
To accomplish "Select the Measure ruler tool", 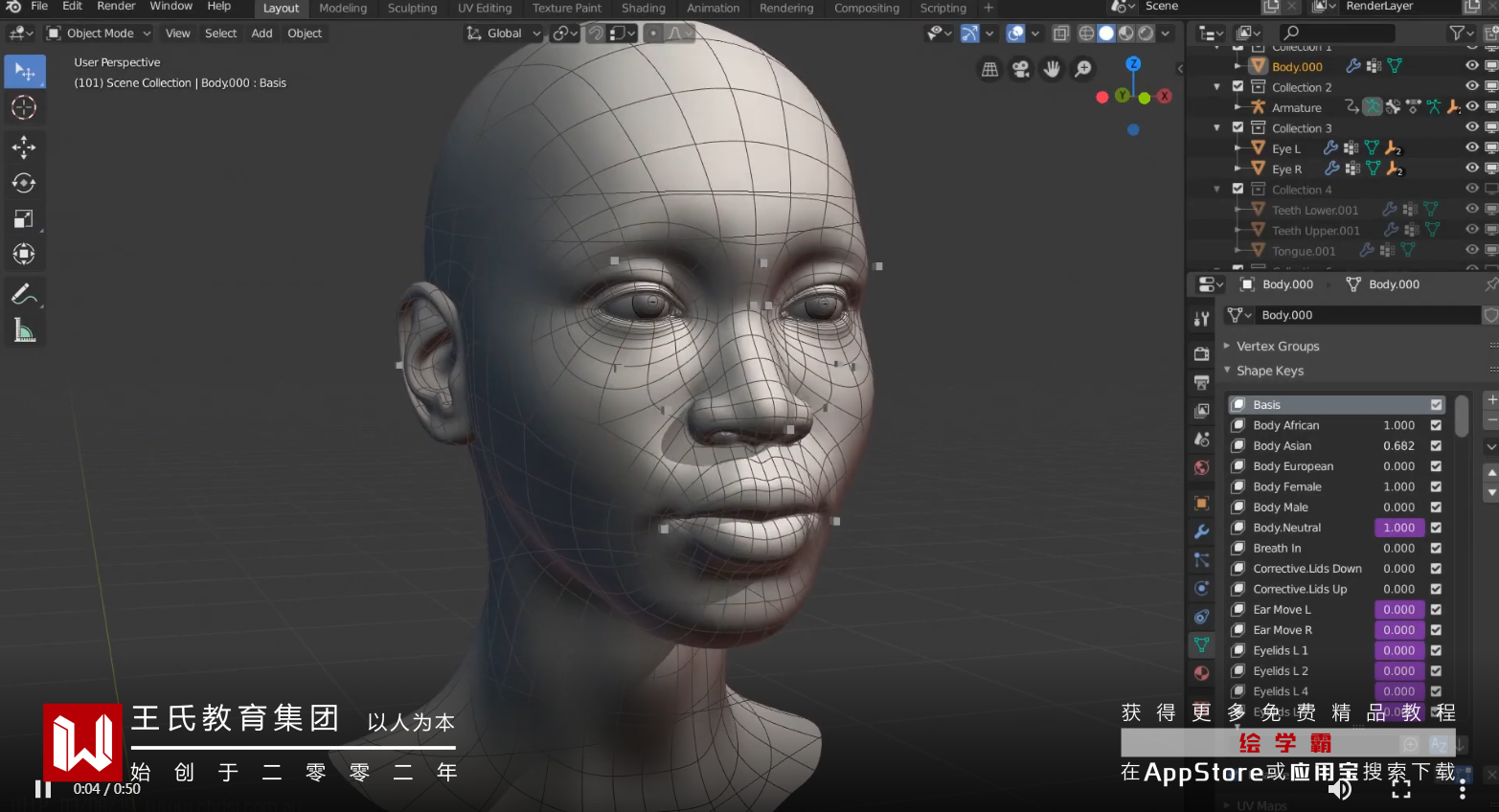I will pos(24,330).
